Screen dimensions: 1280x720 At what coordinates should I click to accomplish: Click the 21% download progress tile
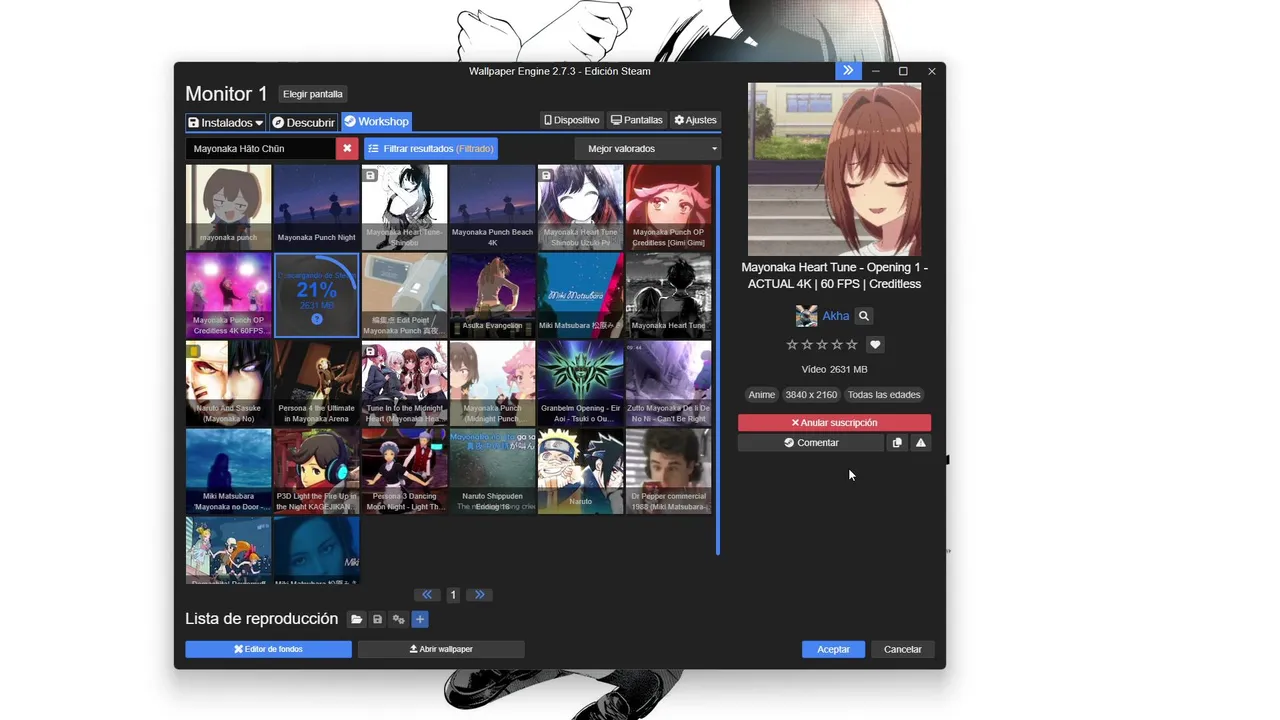316,295
